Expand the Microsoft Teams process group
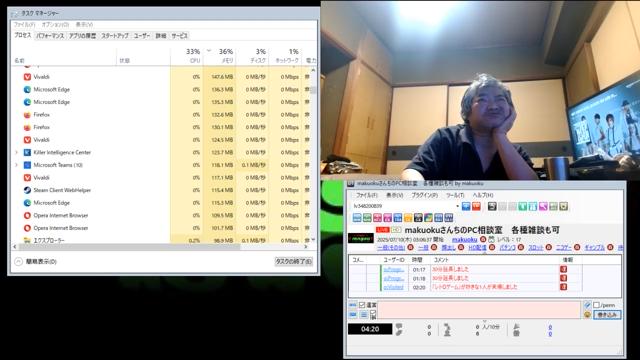 pos(16,165)
